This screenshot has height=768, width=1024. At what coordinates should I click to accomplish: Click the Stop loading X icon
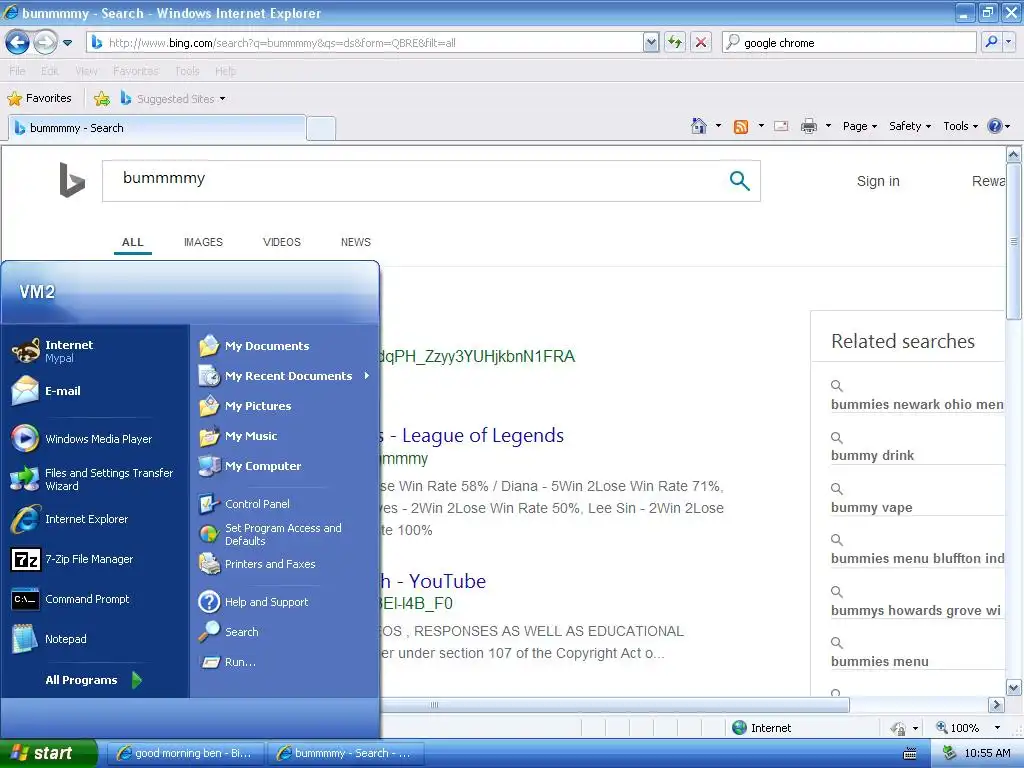(x=701, y=43)
